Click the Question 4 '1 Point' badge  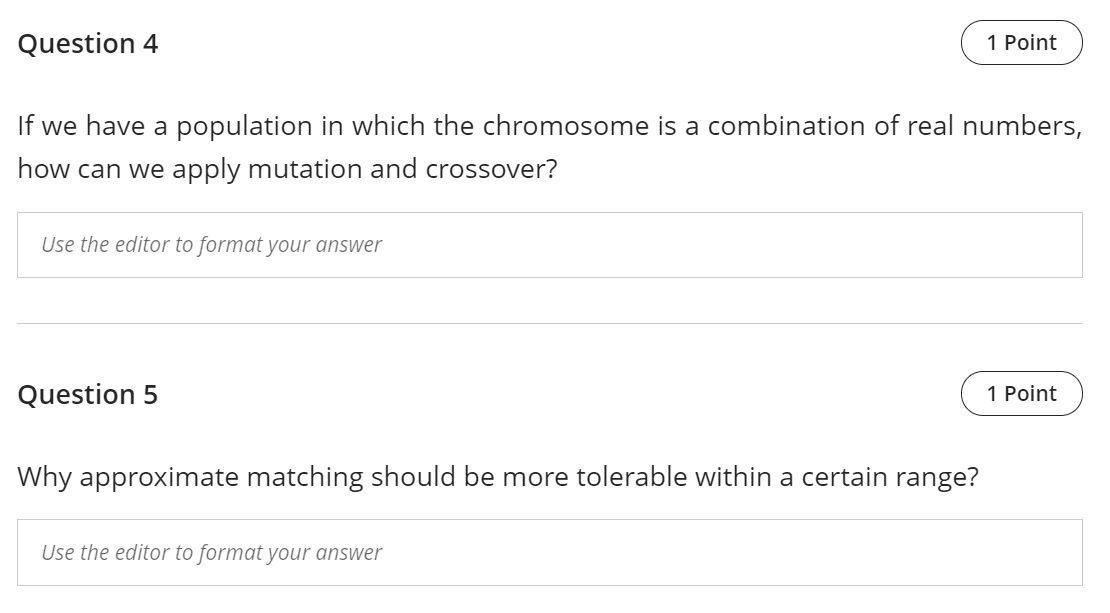[1021, 43]
